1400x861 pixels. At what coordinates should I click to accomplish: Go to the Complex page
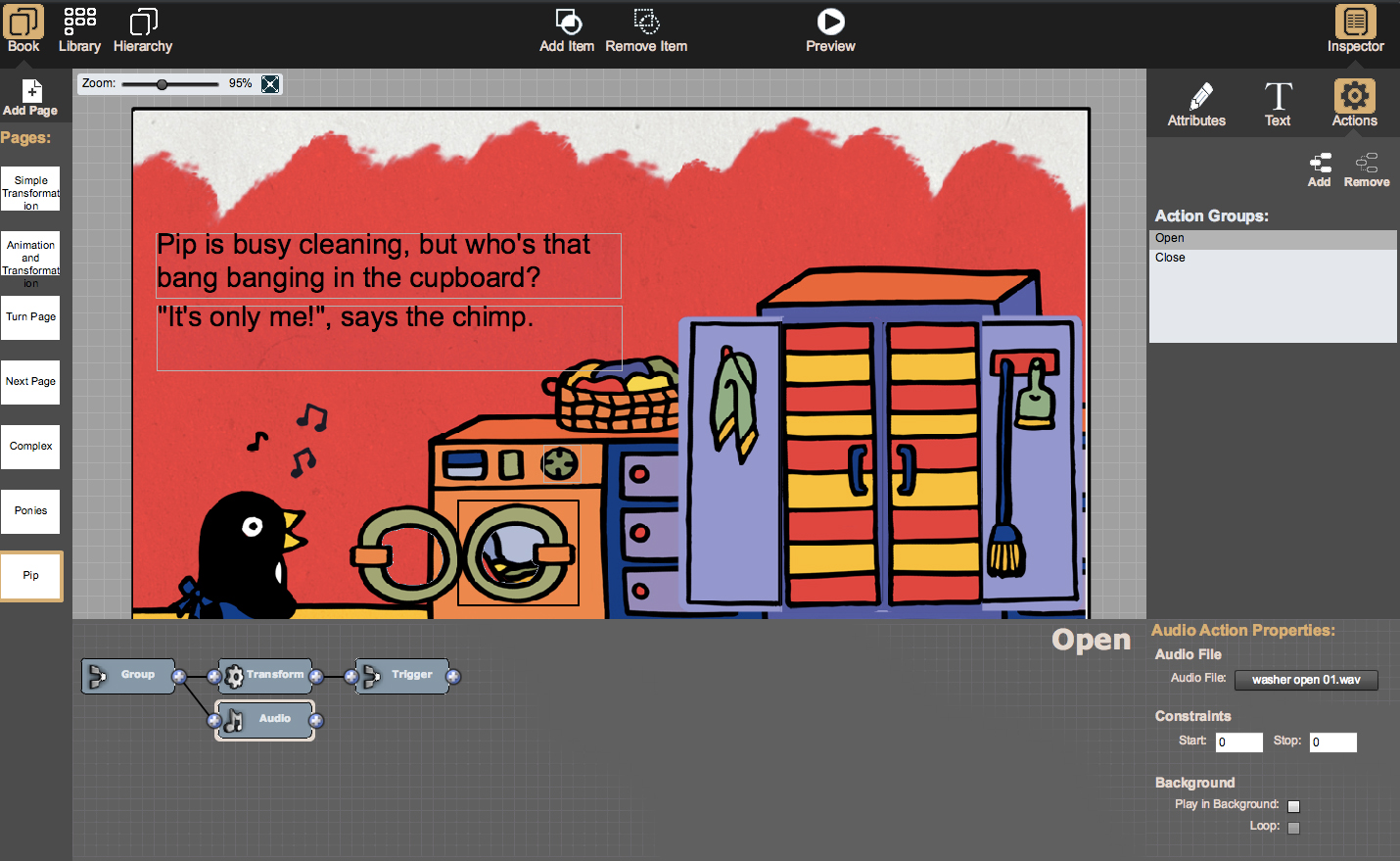tap(30, 447)
